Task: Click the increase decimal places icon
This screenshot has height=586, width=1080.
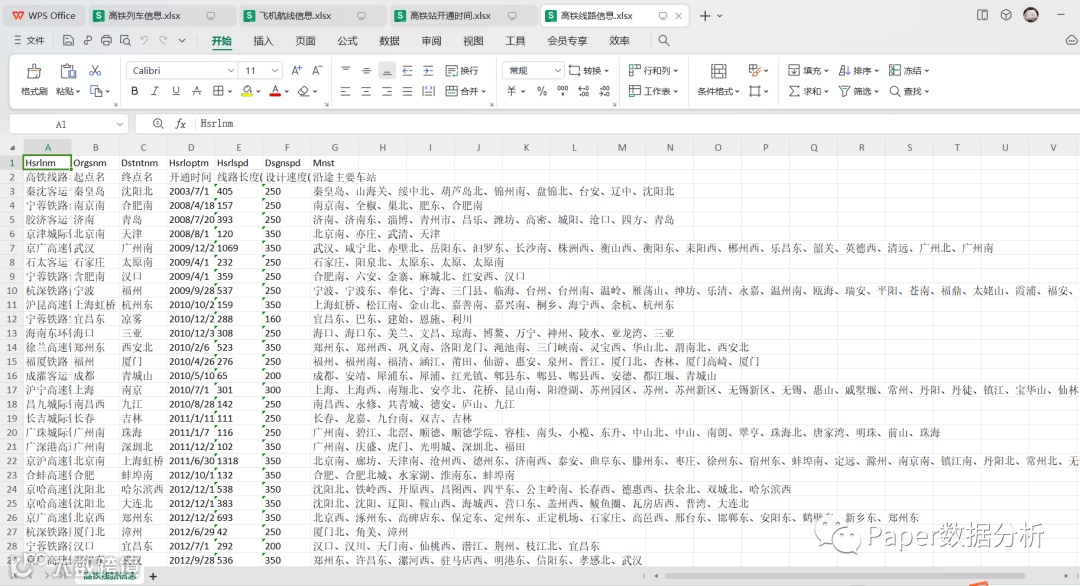Action: point(583,91)
